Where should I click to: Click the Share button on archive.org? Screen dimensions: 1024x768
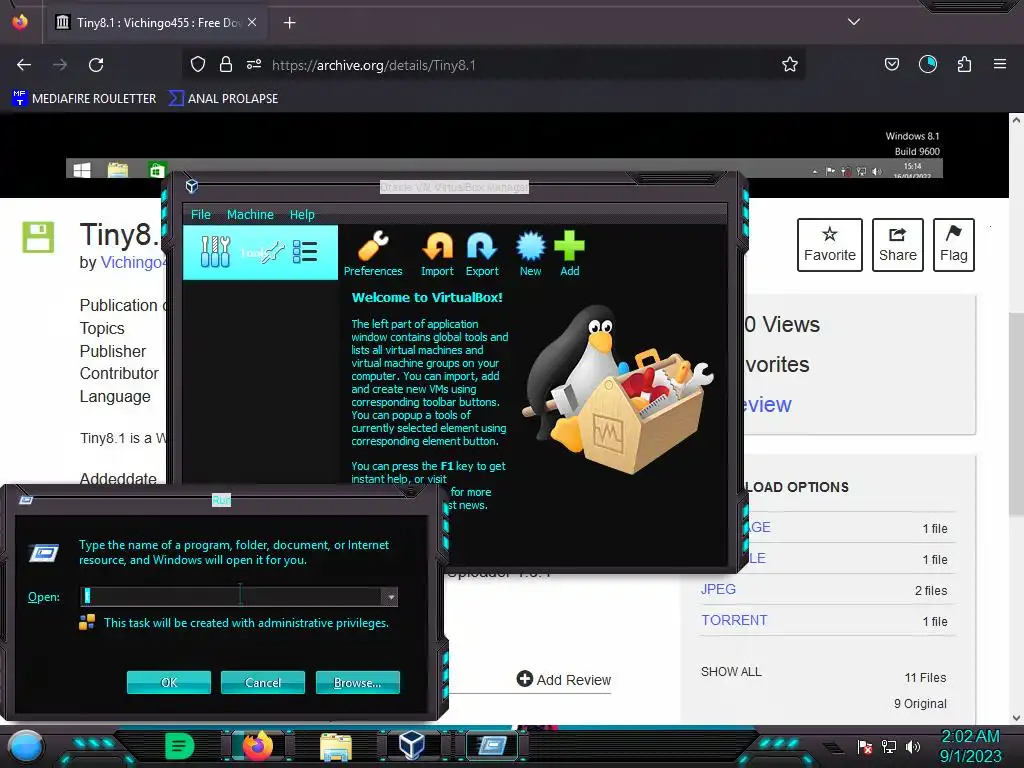pos(897,245)
